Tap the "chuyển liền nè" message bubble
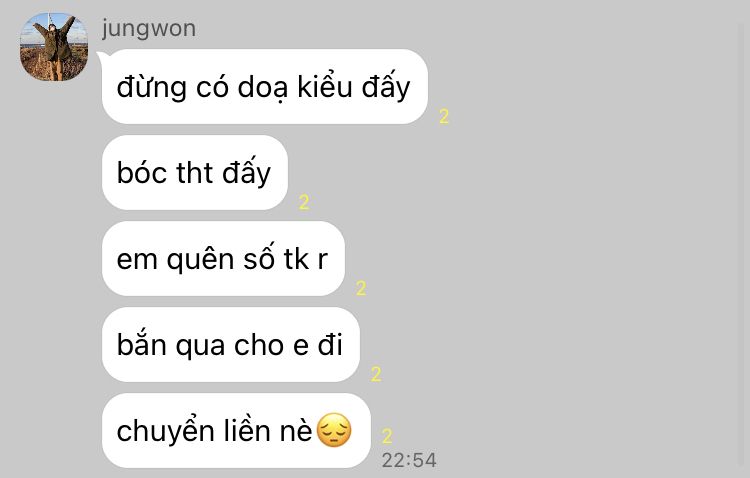Screen dimensions: 750x478 click(x=236, y=431)
